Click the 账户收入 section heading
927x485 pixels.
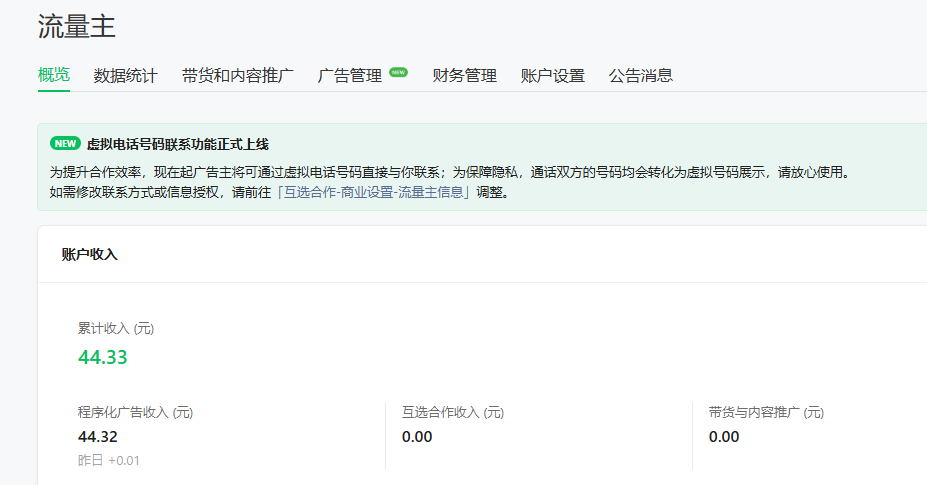click(x=90, y=254)
